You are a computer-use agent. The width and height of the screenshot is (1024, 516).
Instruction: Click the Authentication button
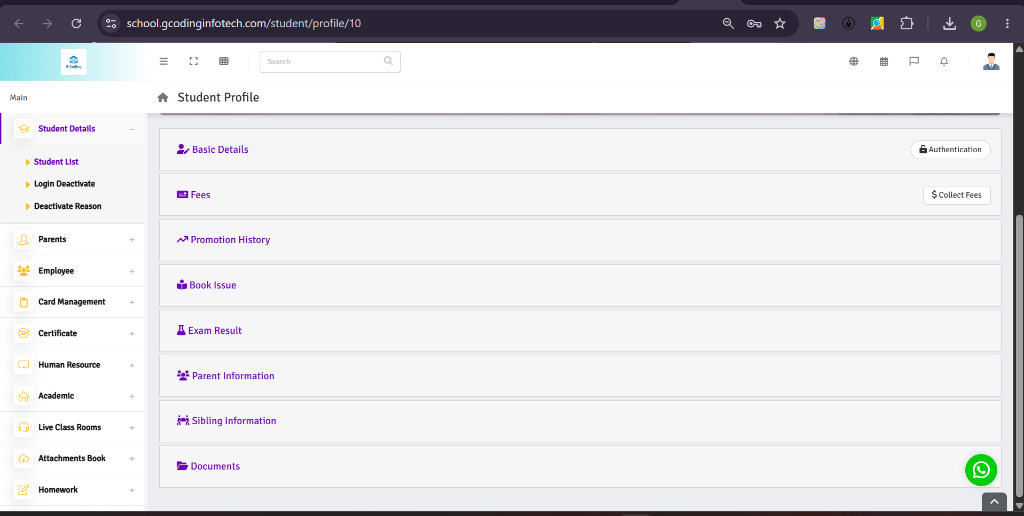(x=950, y=150)
